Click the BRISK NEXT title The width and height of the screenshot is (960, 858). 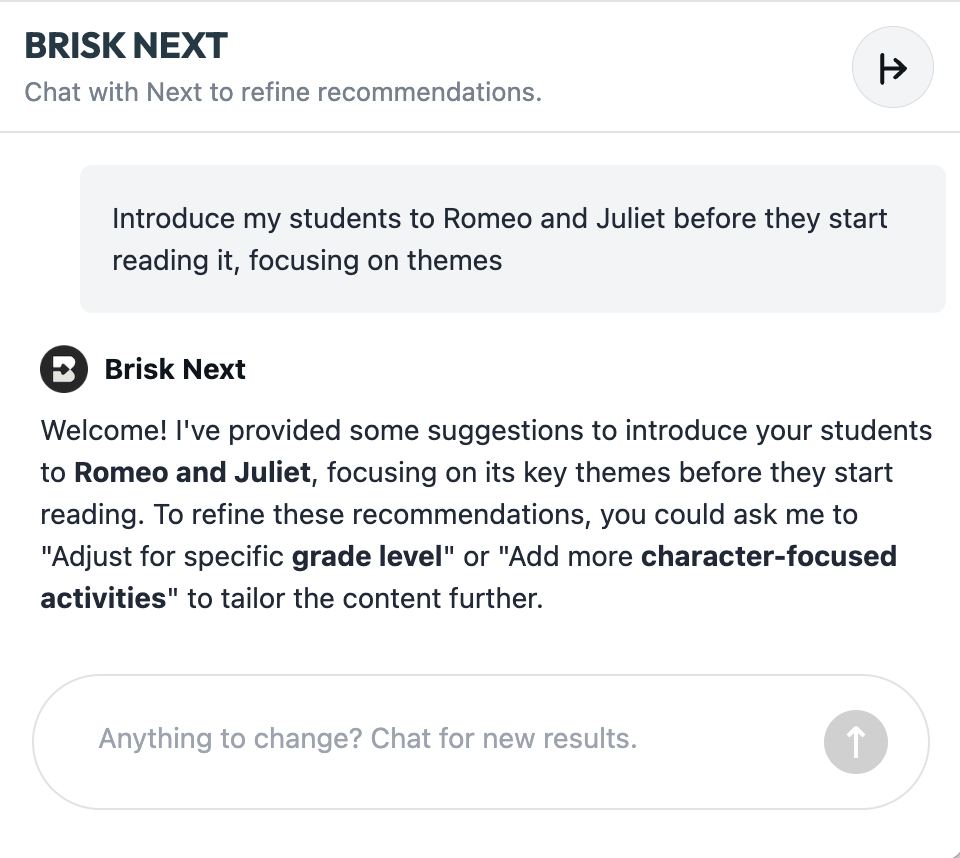click(x=125, y=46)
